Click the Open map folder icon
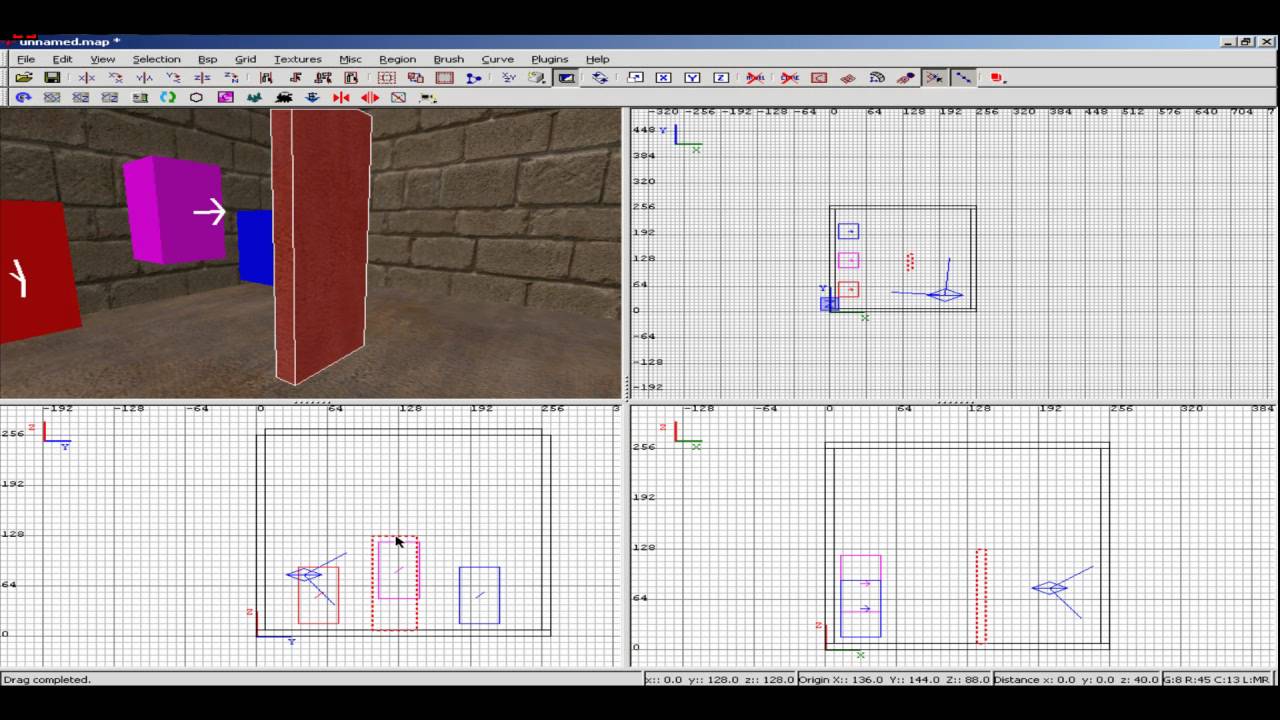 click(x=23, y=78)
